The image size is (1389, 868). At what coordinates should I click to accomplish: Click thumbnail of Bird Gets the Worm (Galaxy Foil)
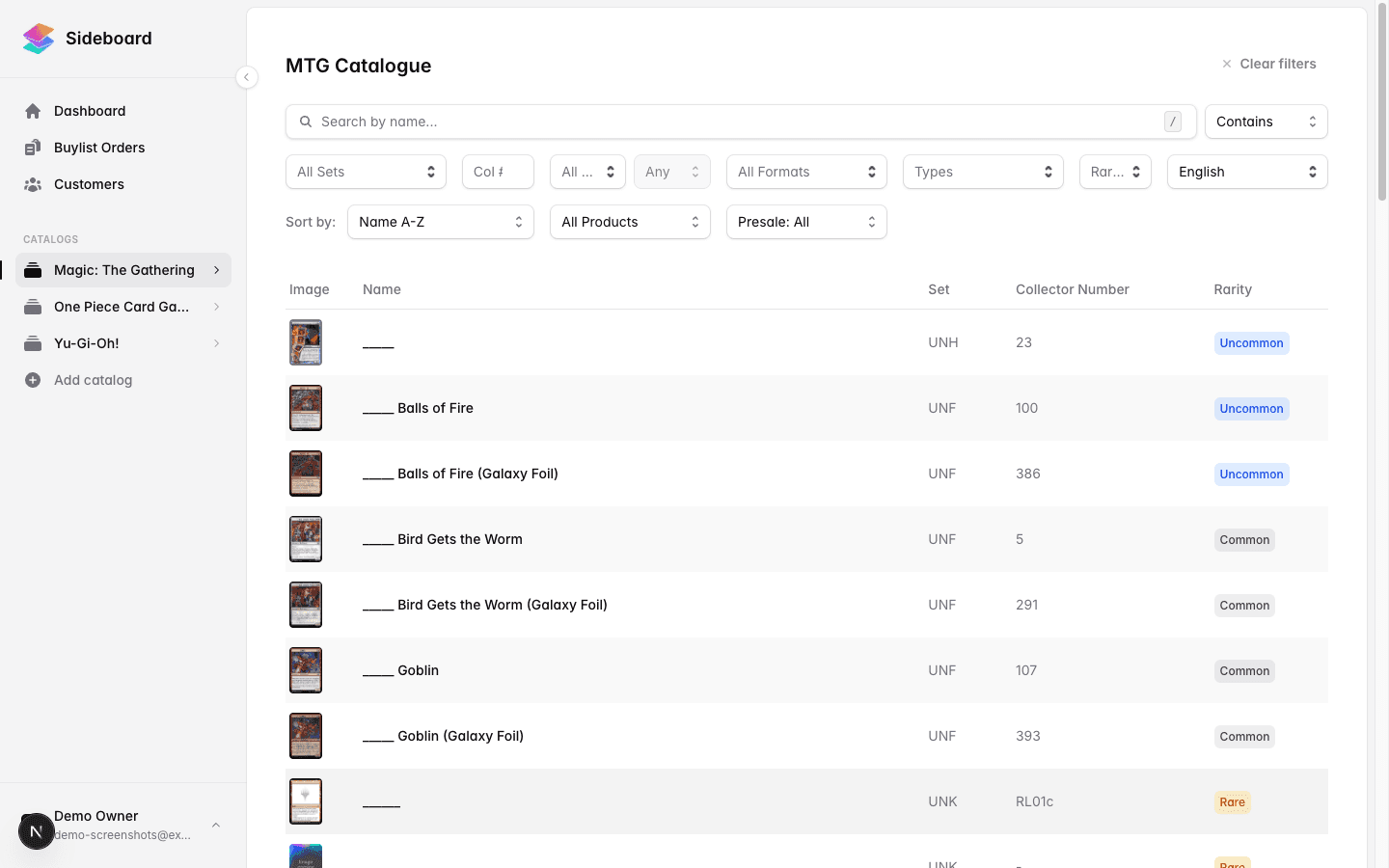coord(306,605)
